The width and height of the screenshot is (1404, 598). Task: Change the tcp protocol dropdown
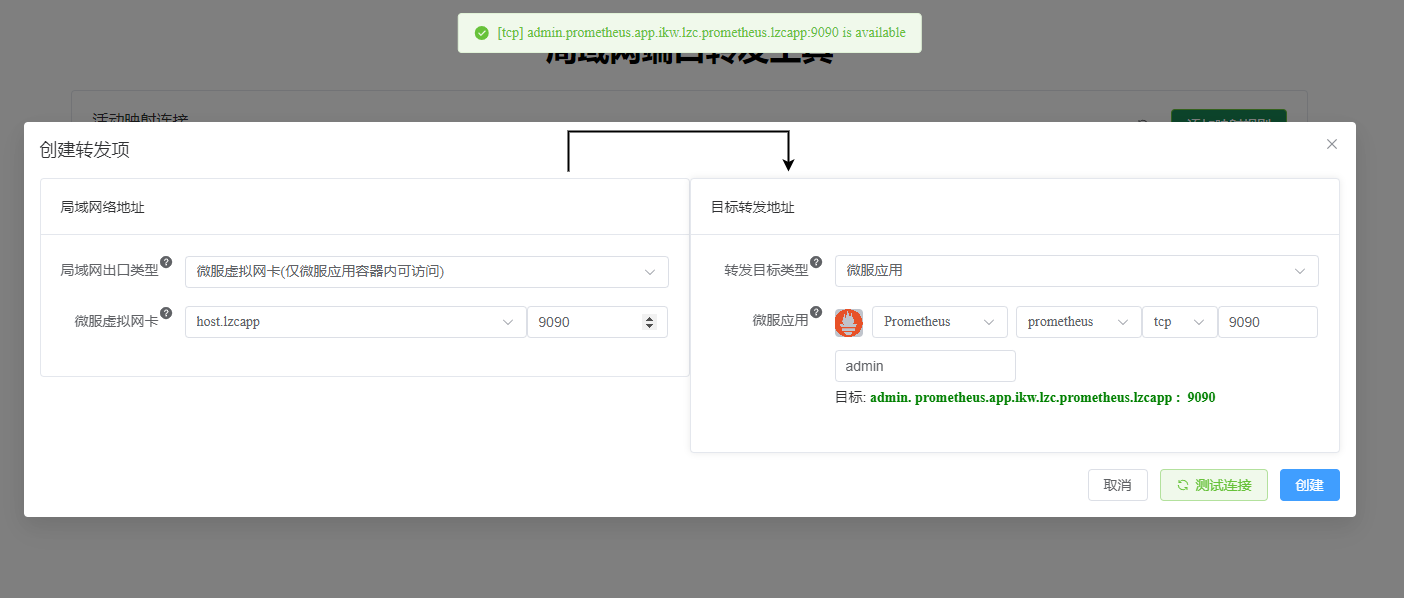(1180, 322)
